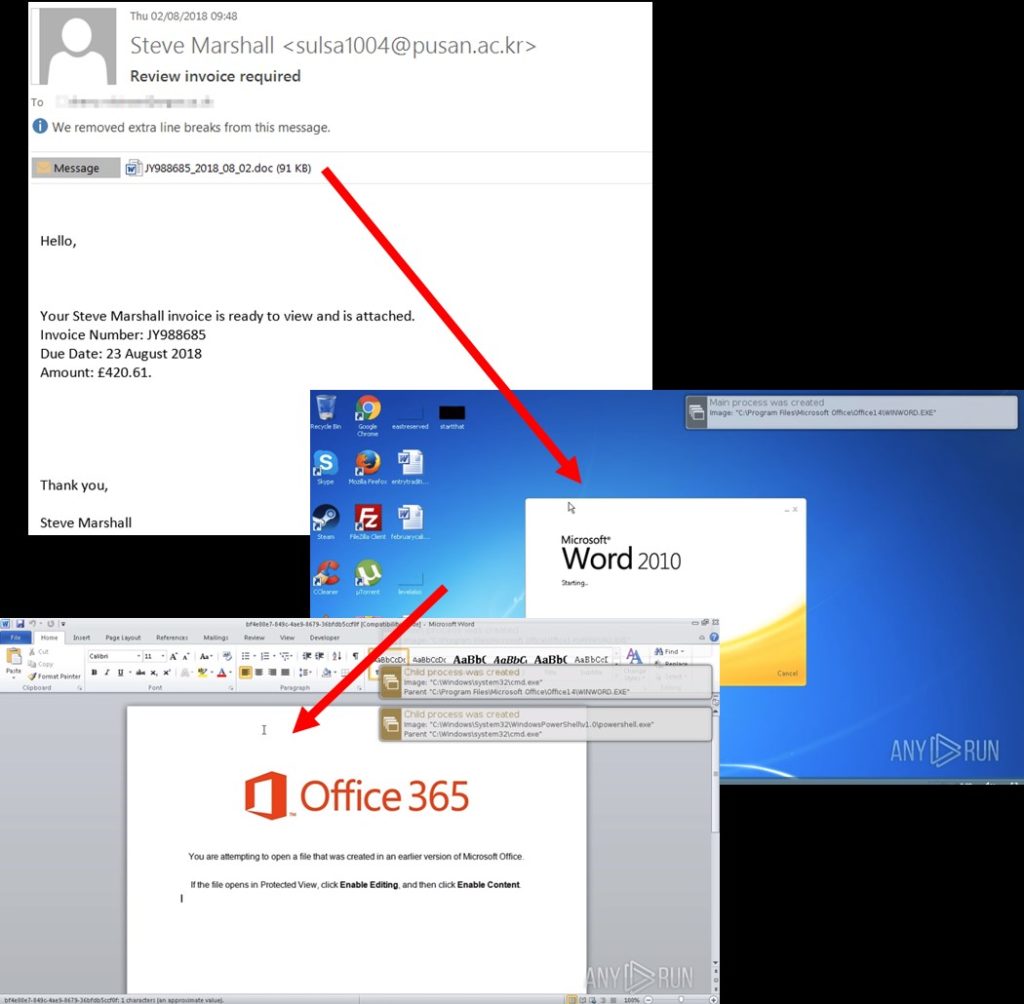Click the sender avatar picture in email

[x=78, y=46]
